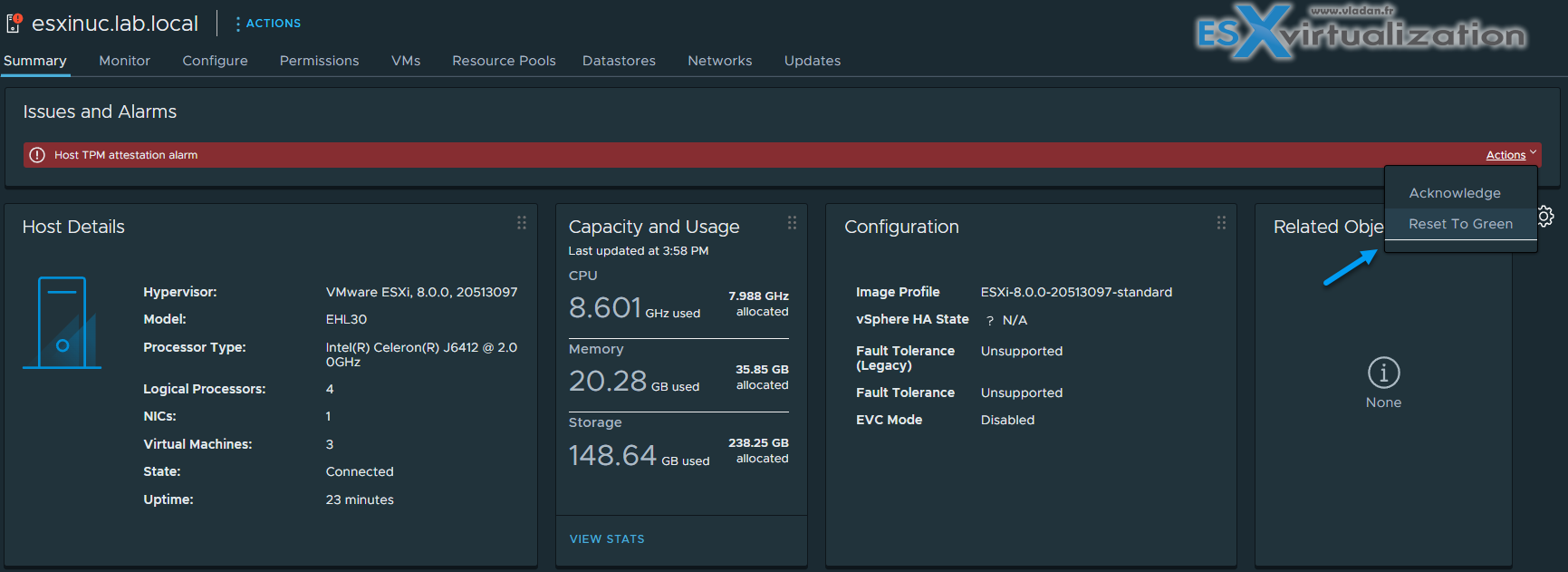Select the Host TPM attestation alarm text
The width and height of the screenshot is (1568, 572).
[x=126, y=155]
